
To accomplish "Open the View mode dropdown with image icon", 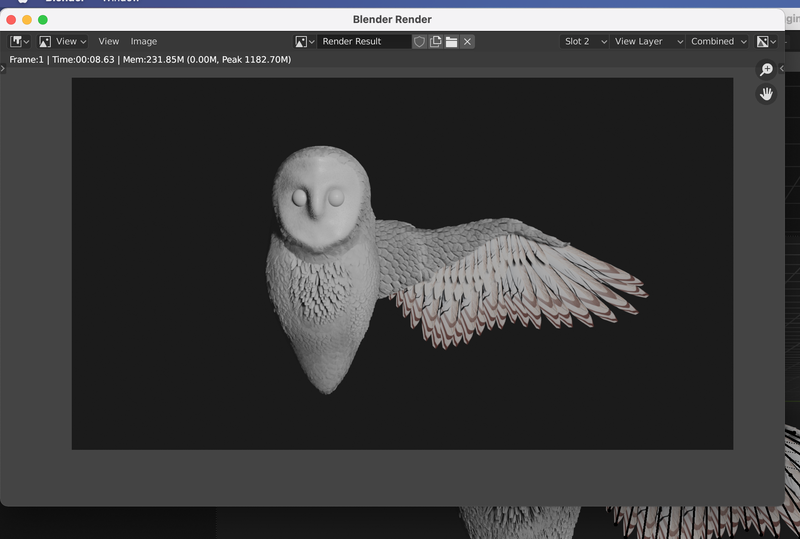I will pos(63,41).
